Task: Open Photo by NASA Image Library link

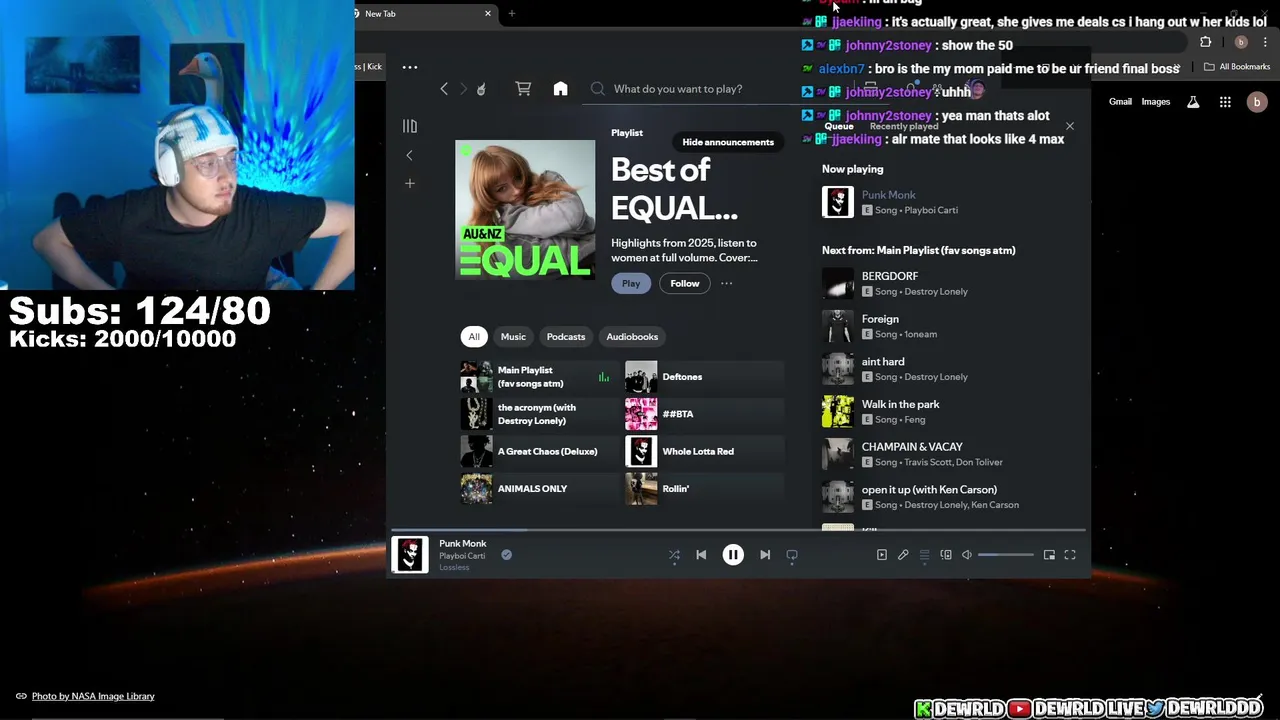Action: tap(93, 696)
